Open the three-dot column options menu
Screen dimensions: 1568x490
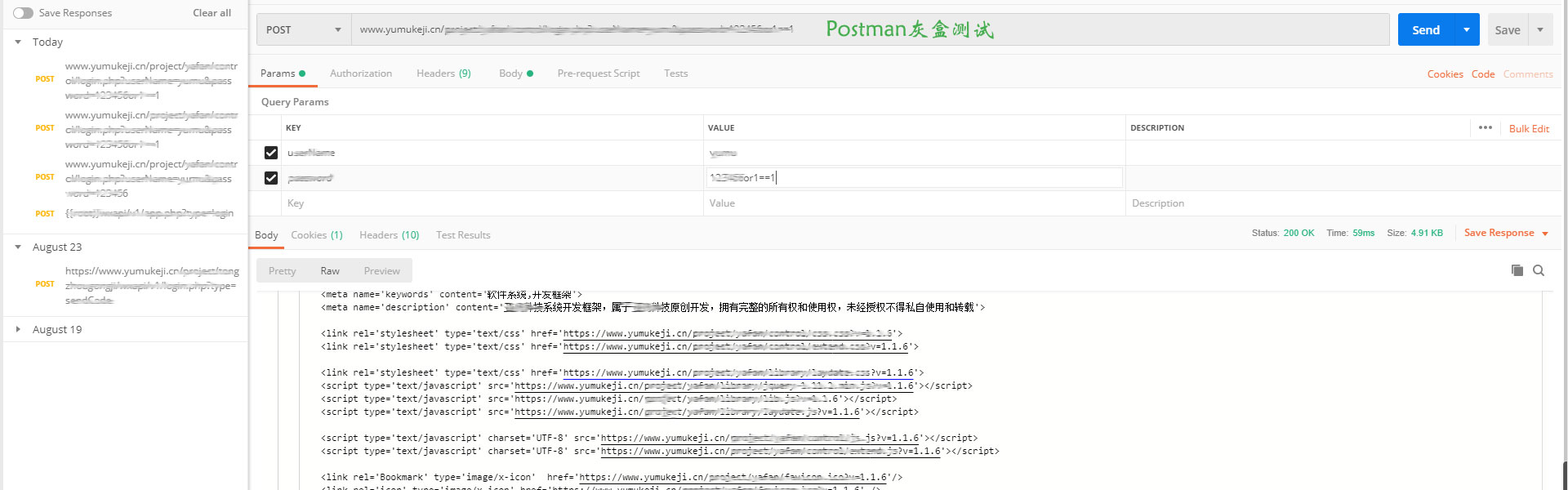click(x=1486, y=127)
